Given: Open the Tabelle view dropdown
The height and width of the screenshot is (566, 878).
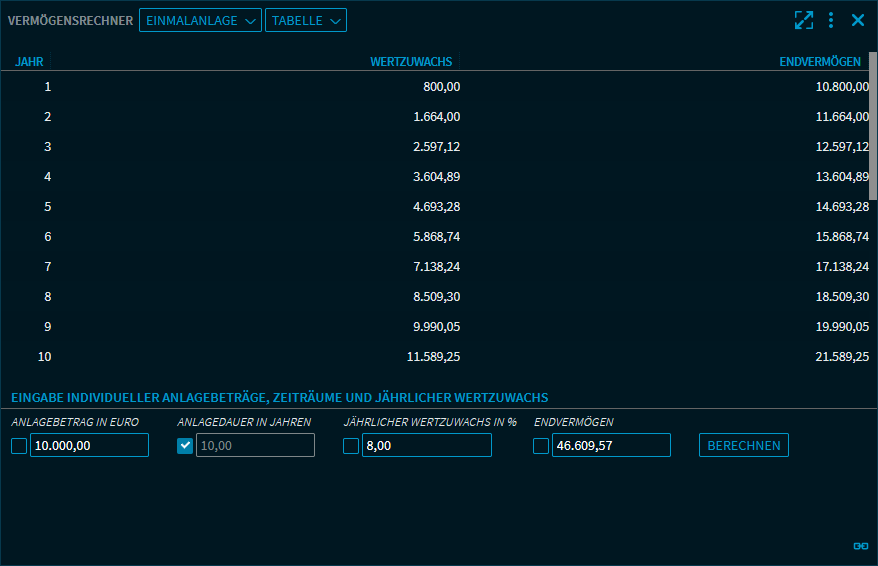Looking at the screenshot, I should tap(306, 20).
